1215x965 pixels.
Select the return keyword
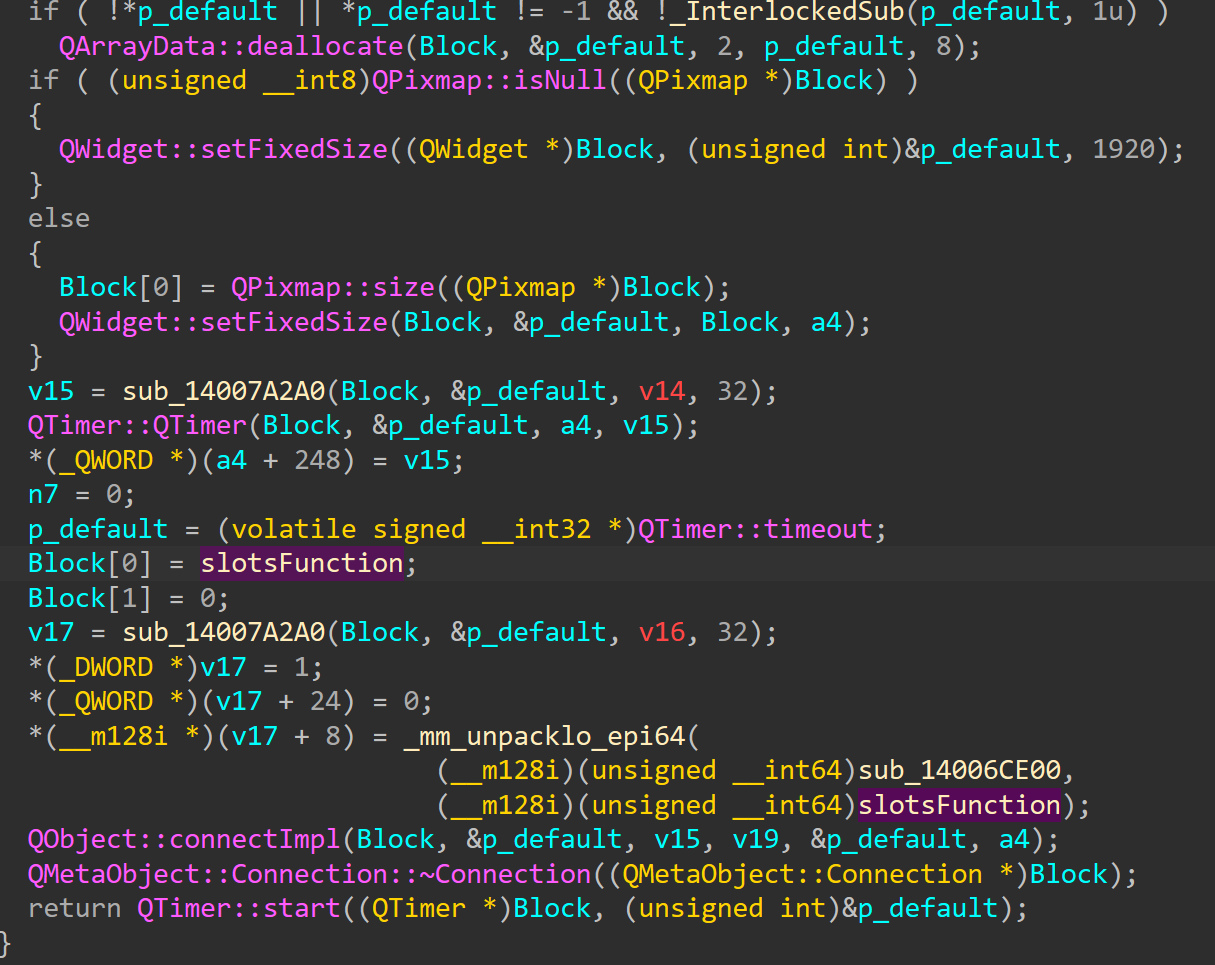pos(74,908)
